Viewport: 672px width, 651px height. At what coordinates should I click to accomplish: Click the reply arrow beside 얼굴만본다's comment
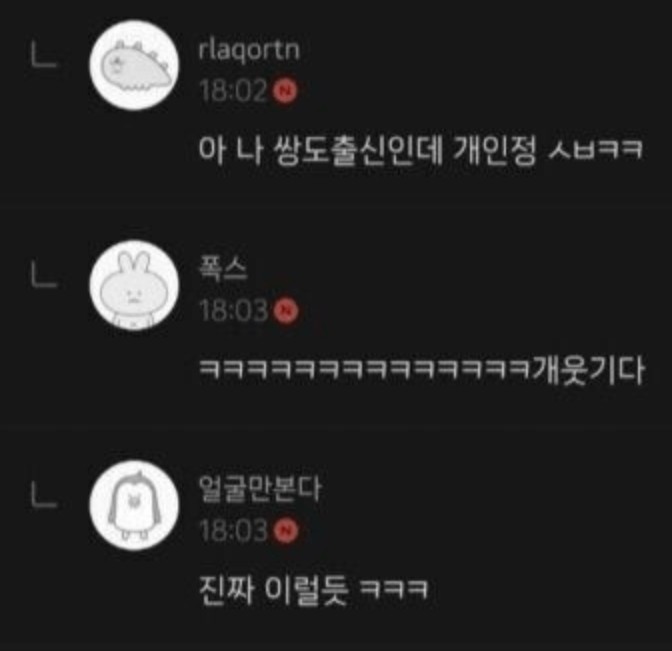[x=44, y=497]
